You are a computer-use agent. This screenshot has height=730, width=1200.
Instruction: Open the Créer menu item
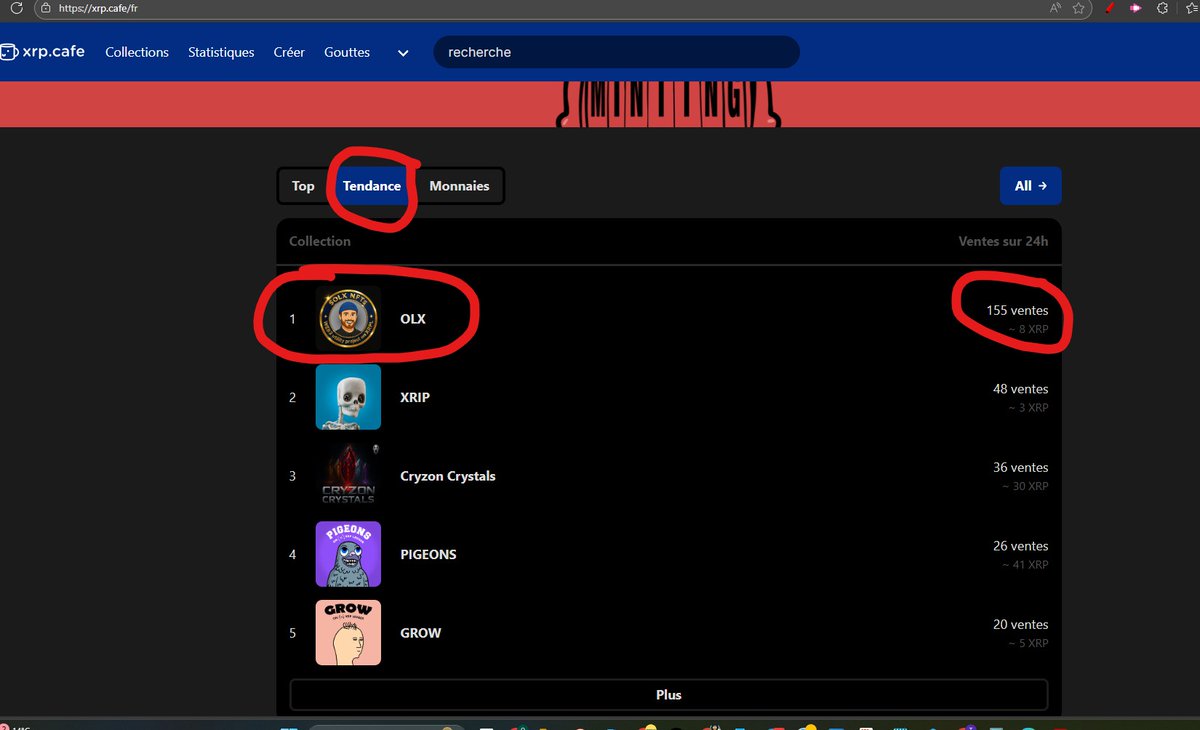coord(289,52)
